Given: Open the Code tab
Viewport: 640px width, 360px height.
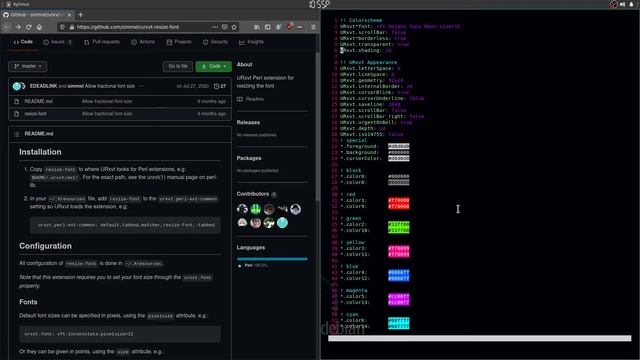Looking at the screenshot, I should click(x=23, y=42).
